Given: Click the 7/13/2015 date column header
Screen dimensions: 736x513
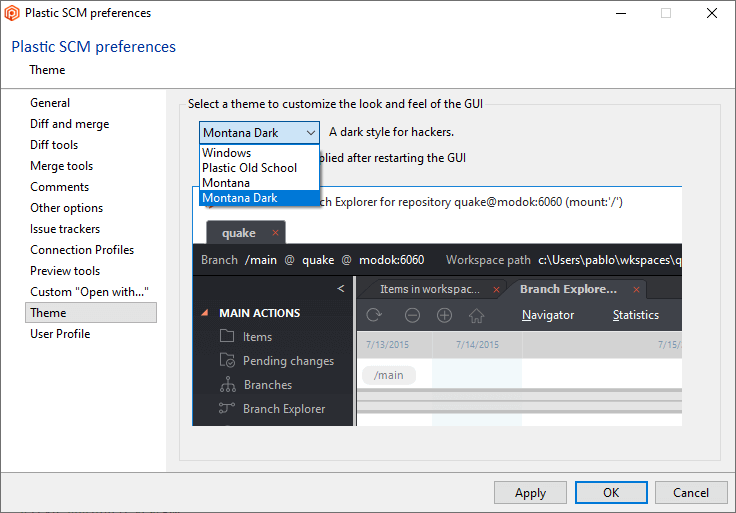Looking at the screenshot, I should click(387, 345).
